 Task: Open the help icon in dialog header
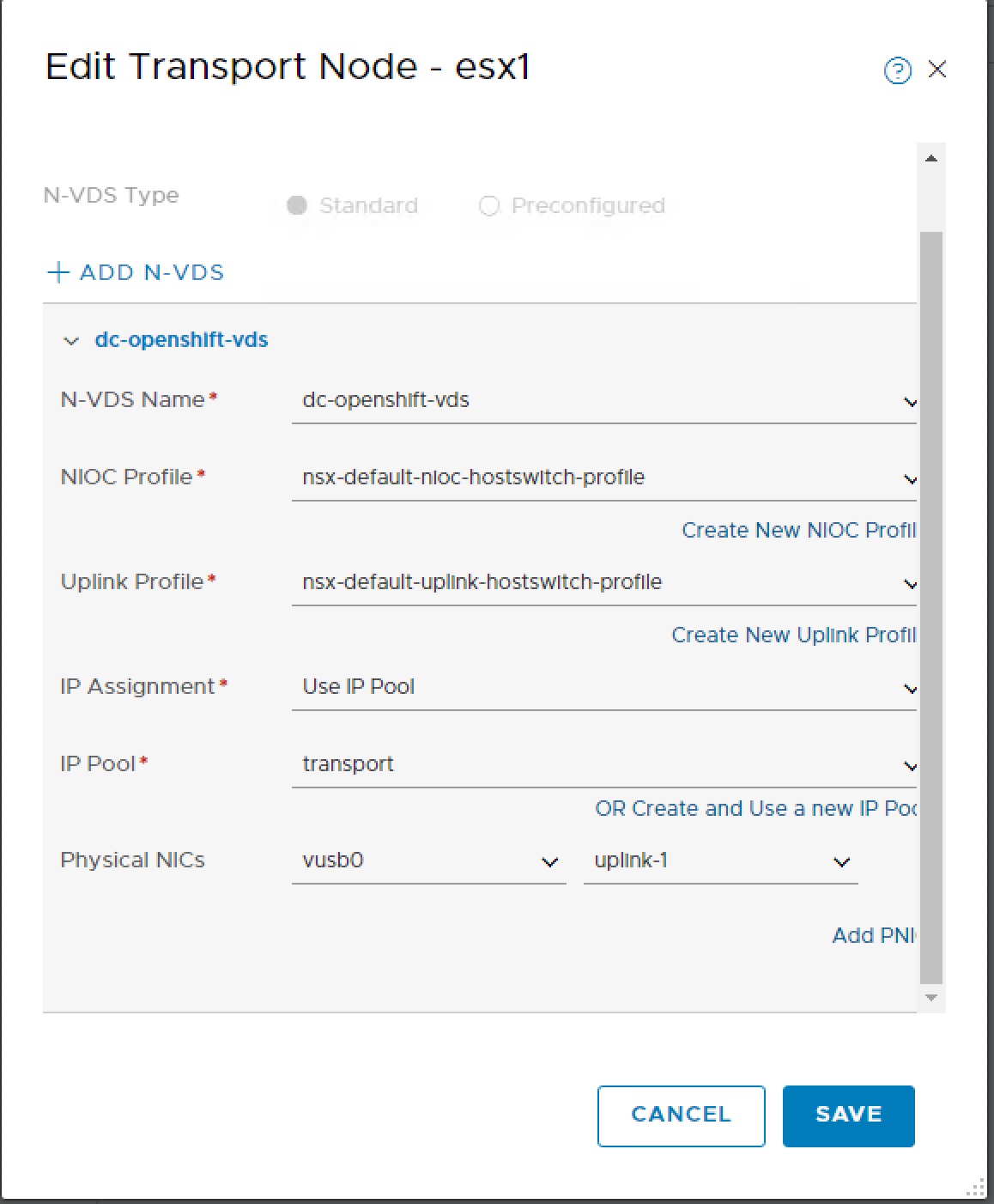[x=897, y=71]
